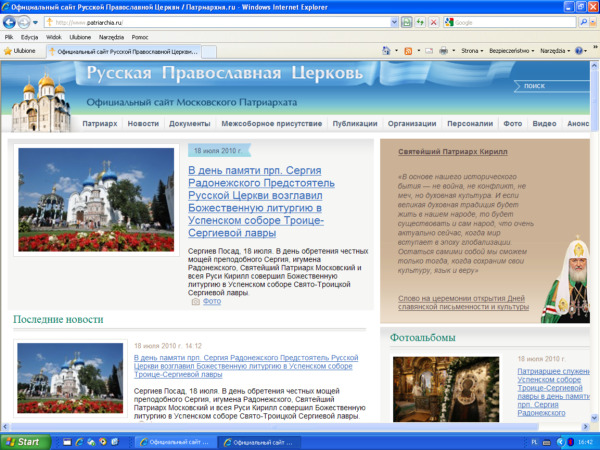Open the Межсоборное присутствие section
600x450 pixels.
click(272, 124)
